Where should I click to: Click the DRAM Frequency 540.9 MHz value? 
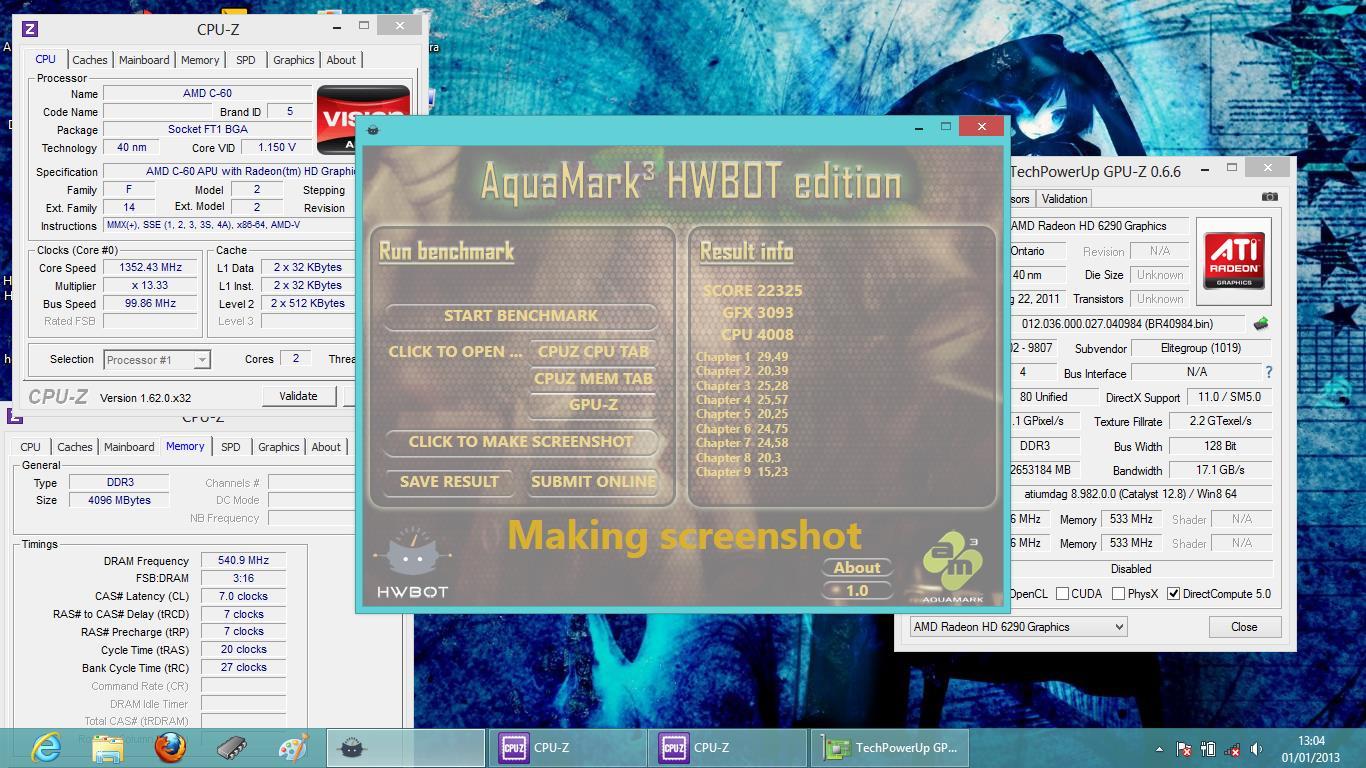pyautogui.click(x=243, y=561)
